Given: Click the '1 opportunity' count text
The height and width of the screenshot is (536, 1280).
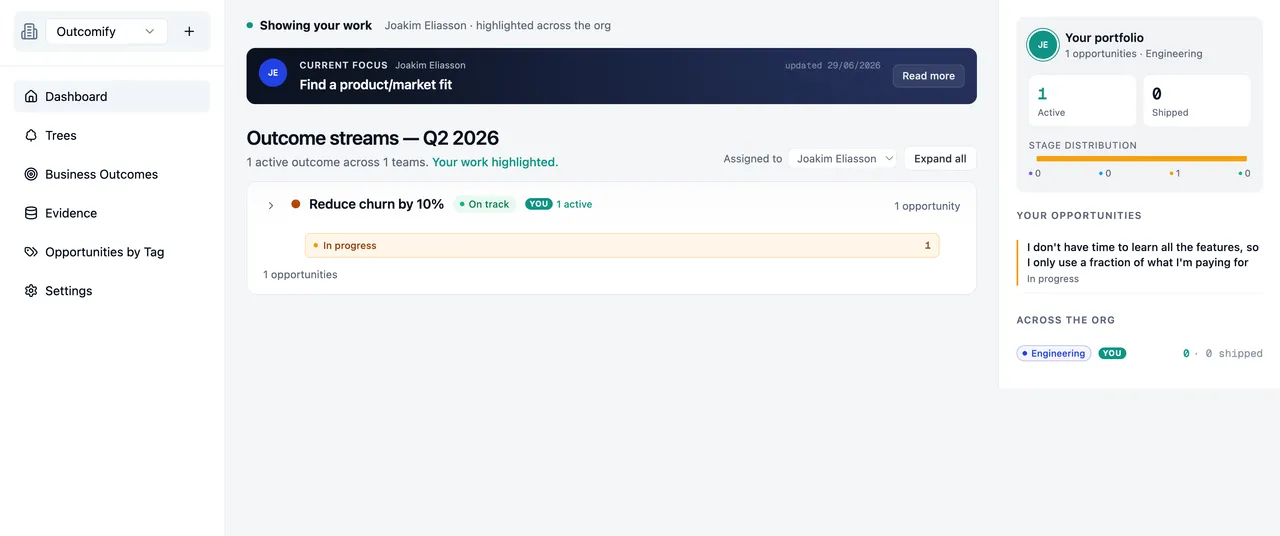Looking at the screenshot, I should tap(927, 206).
